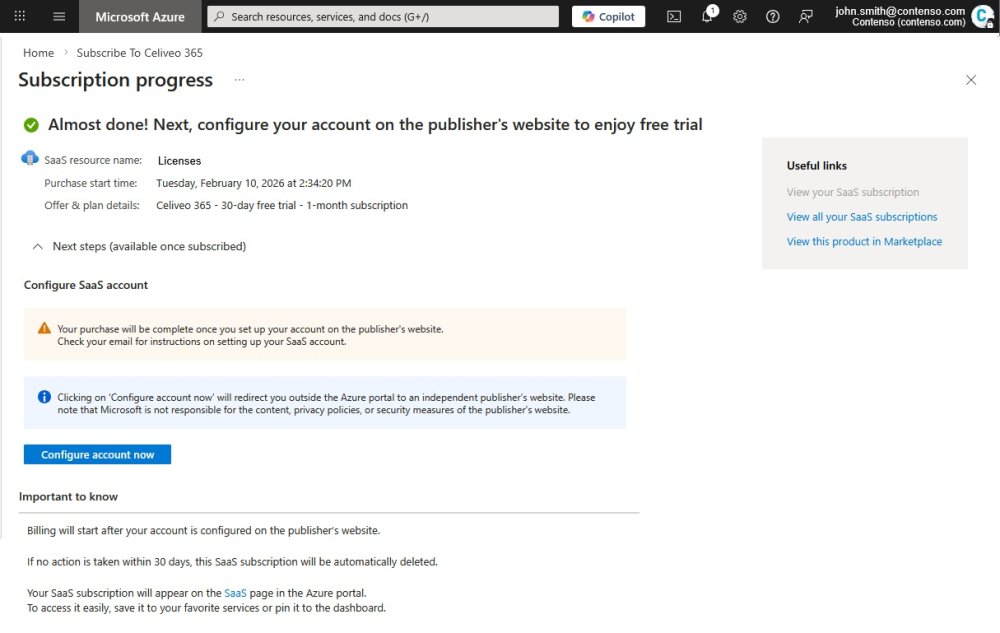This screenshot has width=1000, height=633.
Task: Open the hamburger portal menu
Action: point(59,17)
